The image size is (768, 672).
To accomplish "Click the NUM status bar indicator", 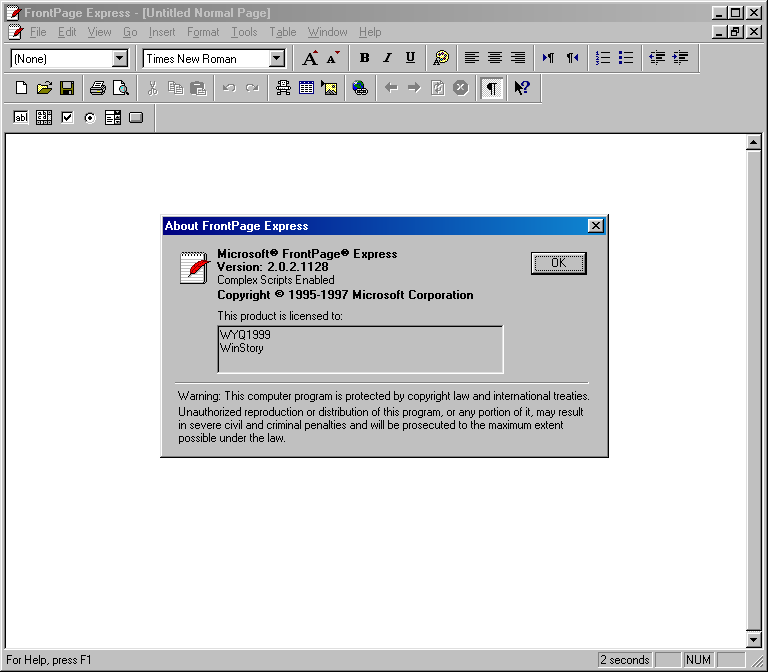I will 698,660.
